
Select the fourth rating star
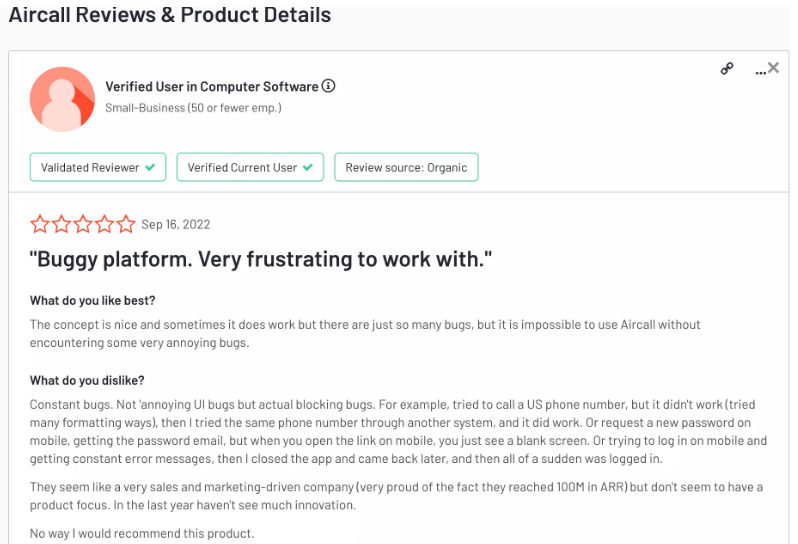pos(104,224)
